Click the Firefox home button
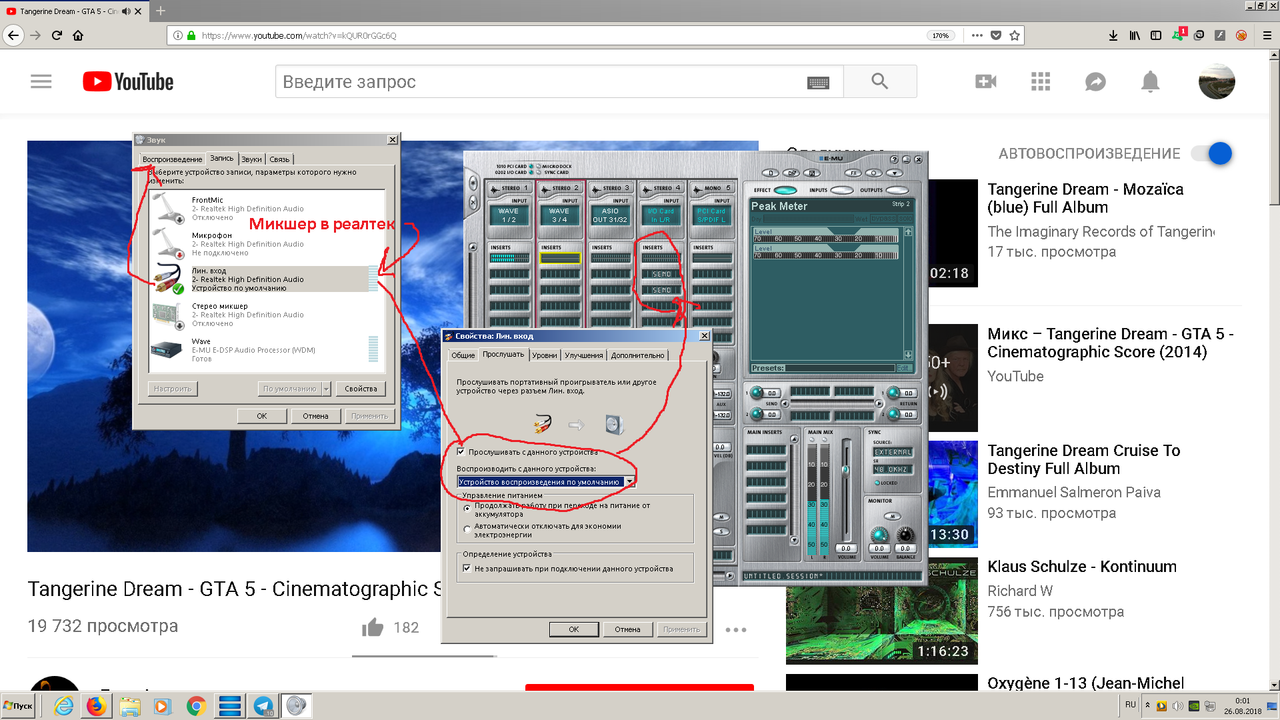This screenshot has width=1280, height=720. tap(78, 35)
